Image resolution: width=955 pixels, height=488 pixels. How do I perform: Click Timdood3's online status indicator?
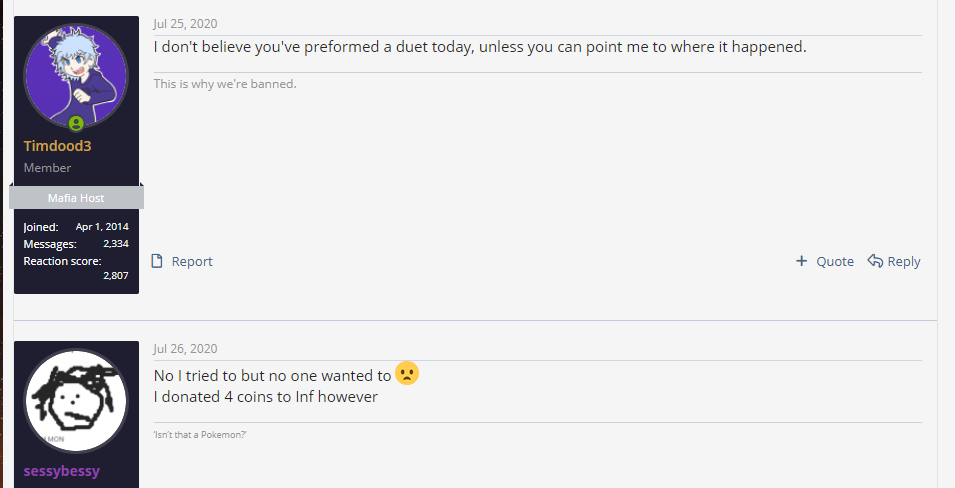point(76,124)
